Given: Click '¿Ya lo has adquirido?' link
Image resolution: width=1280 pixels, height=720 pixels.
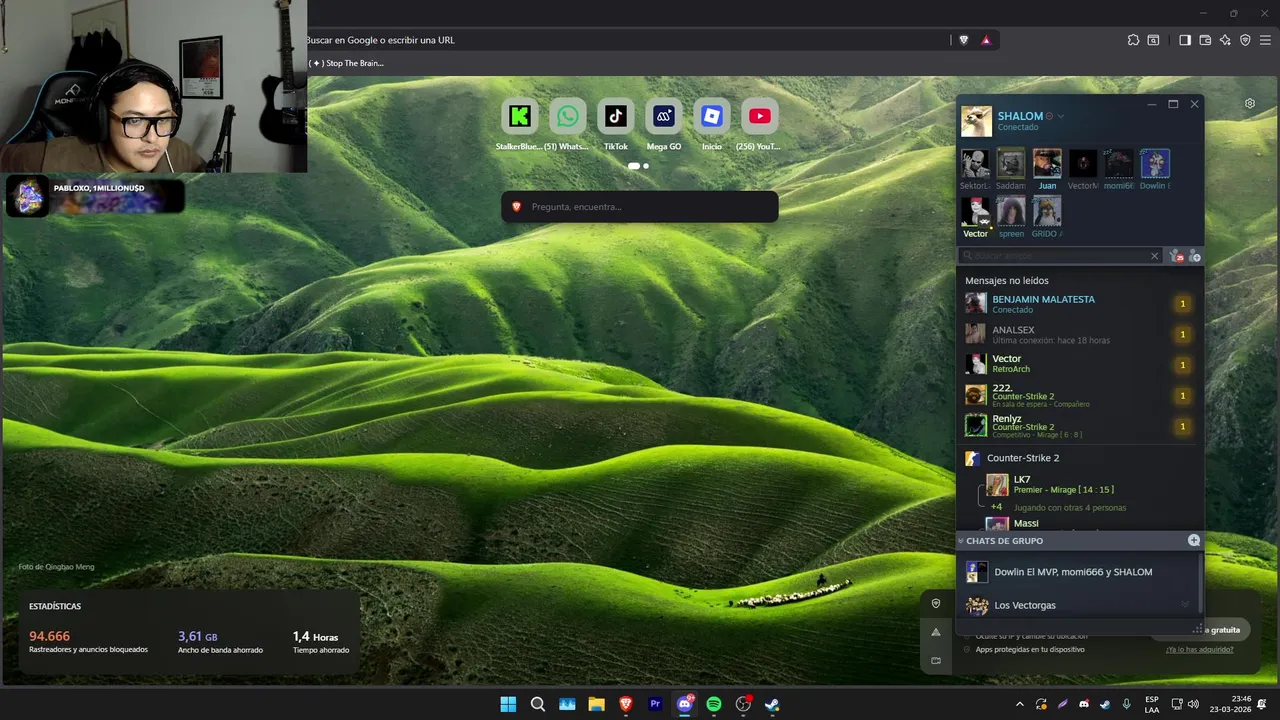Looking at the screenshot, I should (1199, 650).
